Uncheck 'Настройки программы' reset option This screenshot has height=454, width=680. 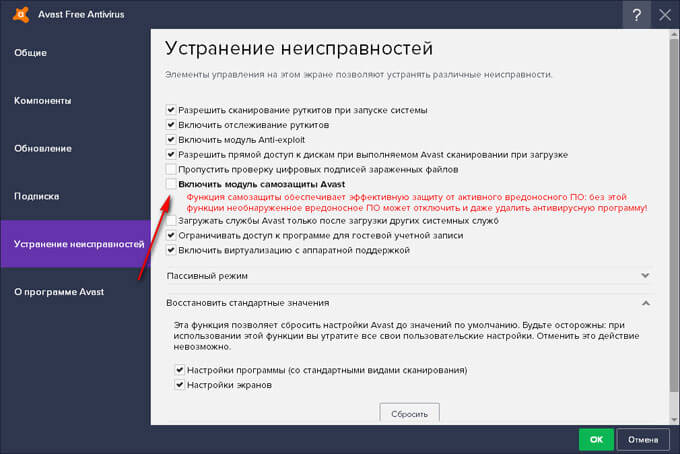click(x=180, y=370)
